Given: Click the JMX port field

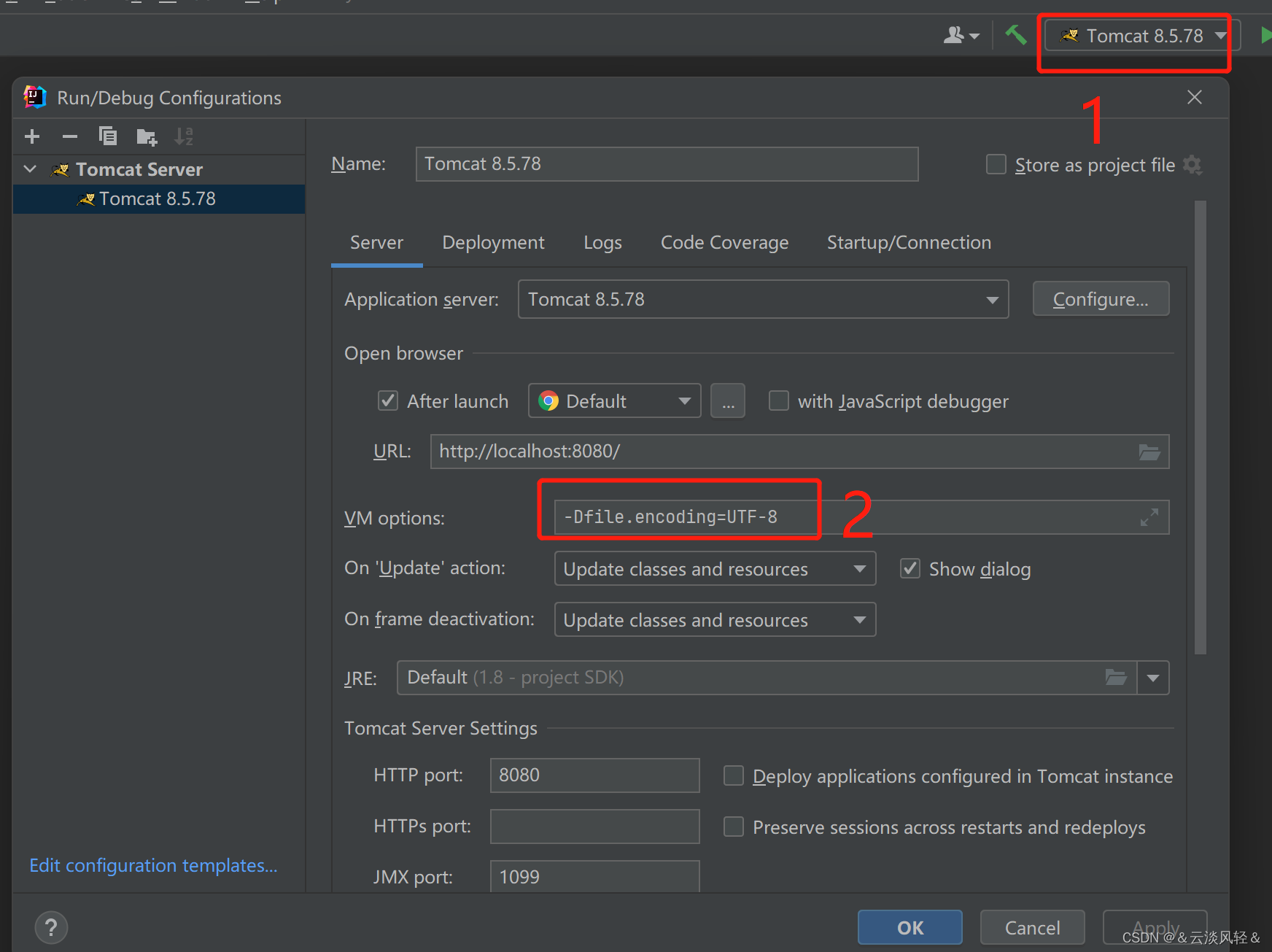Looking at the screenshot, I should click(594, 875).
